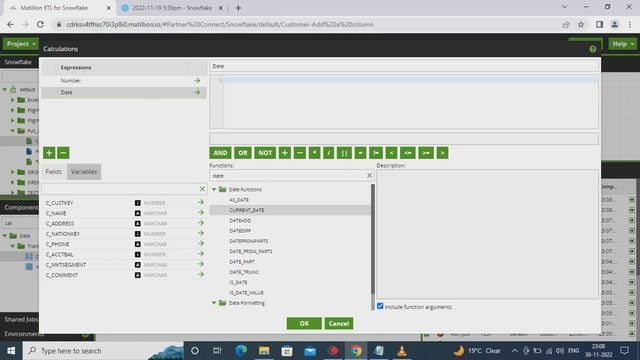Select the DATE_FROM_PARTS function
The height and width of the screenshot is (360, 640).
(x=251, y=251)
